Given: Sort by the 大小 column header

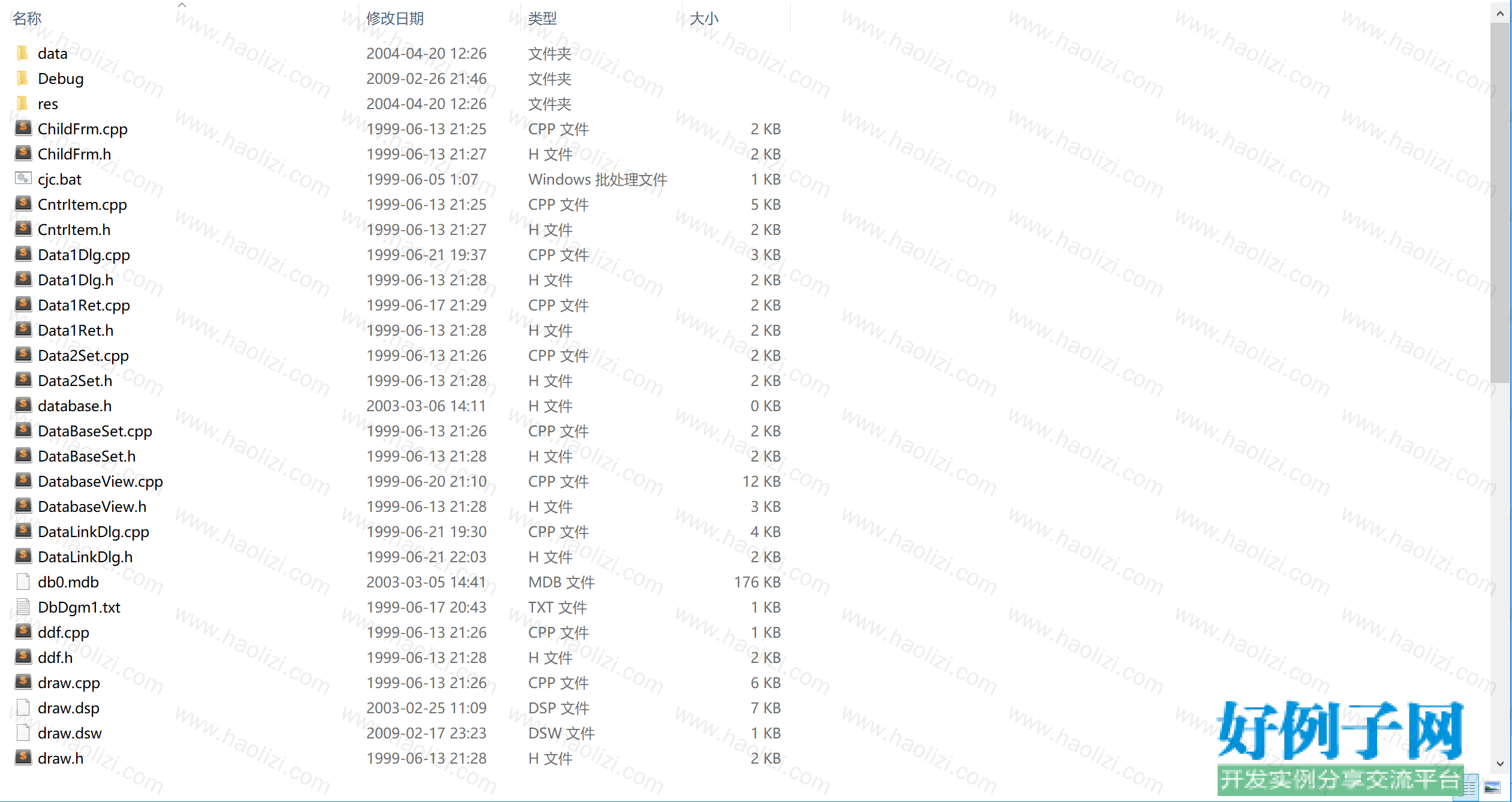Looking at the screenshot, I should 704,19.
